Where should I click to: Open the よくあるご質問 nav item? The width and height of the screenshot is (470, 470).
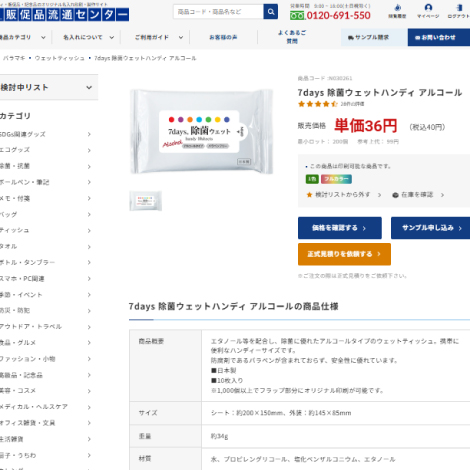pyautogui.click(x=292, y=37)
